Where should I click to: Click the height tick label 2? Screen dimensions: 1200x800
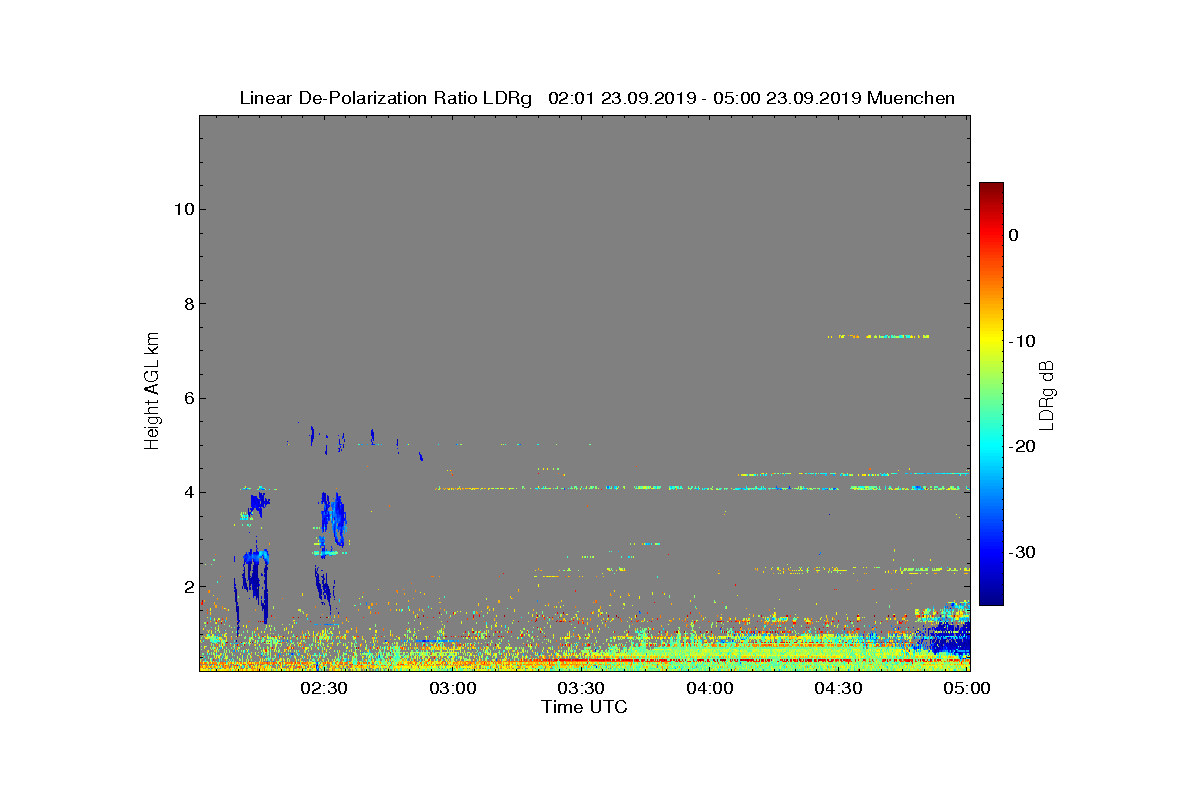187,587
